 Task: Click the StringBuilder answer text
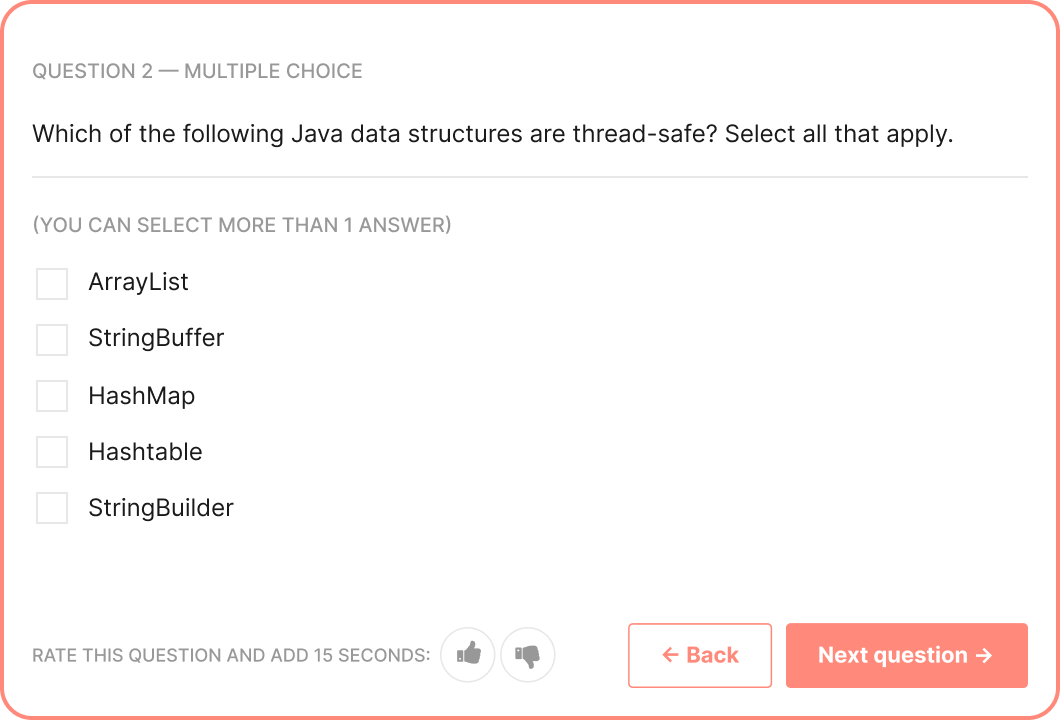161,508
